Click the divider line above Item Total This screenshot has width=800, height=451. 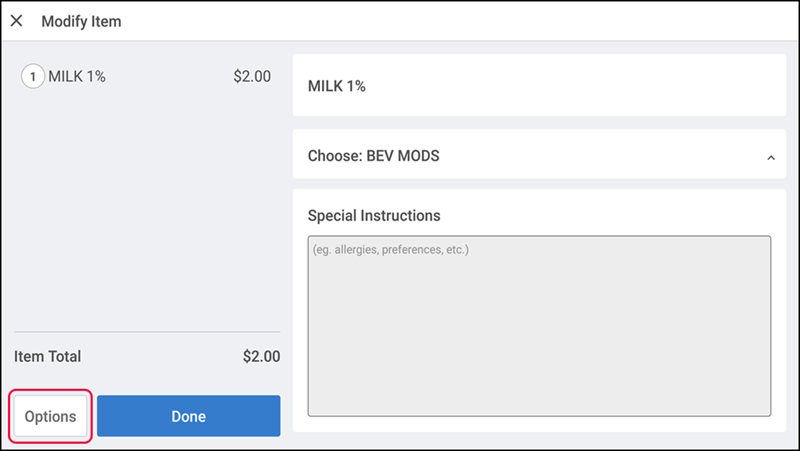click(x=147, y=332)
